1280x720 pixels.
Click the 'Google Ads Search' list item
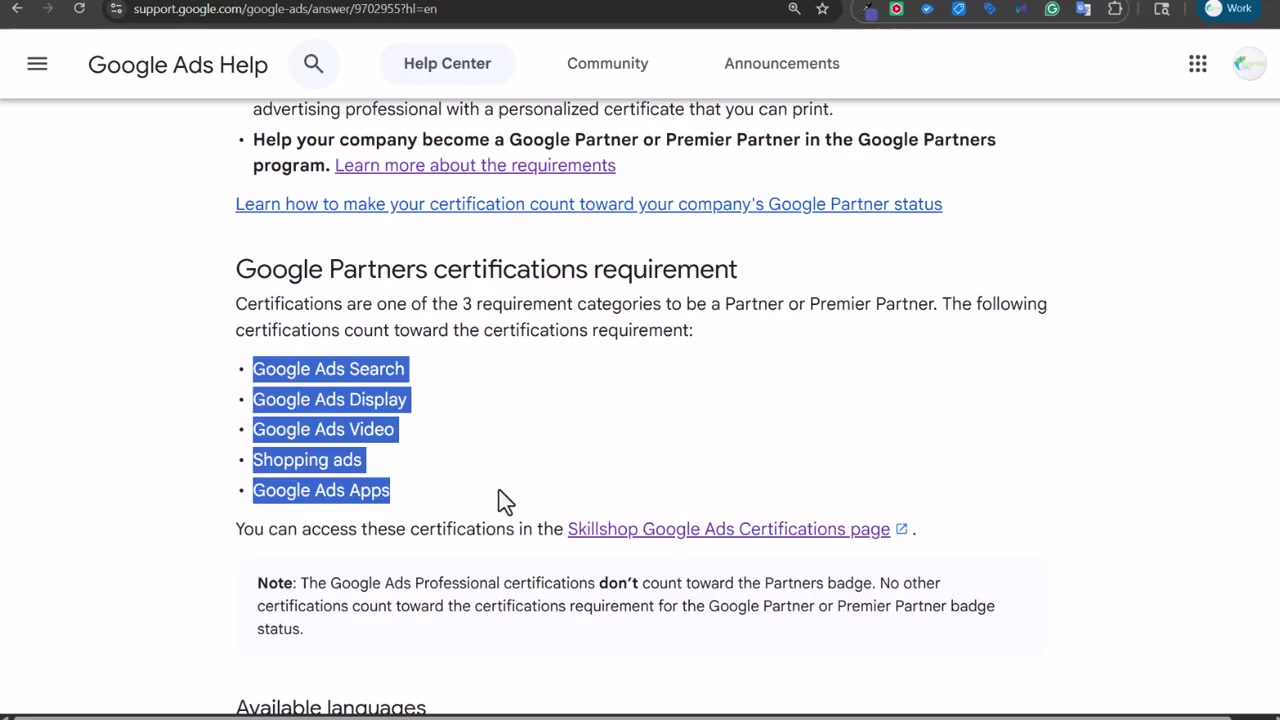328,369
